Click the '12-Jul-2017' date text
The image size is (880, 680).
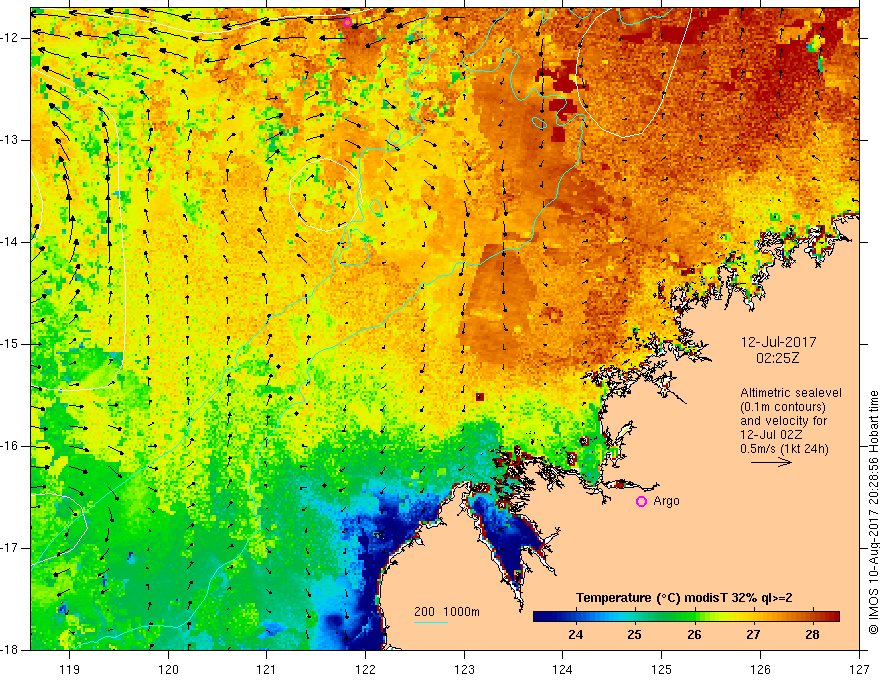[778, 342]
